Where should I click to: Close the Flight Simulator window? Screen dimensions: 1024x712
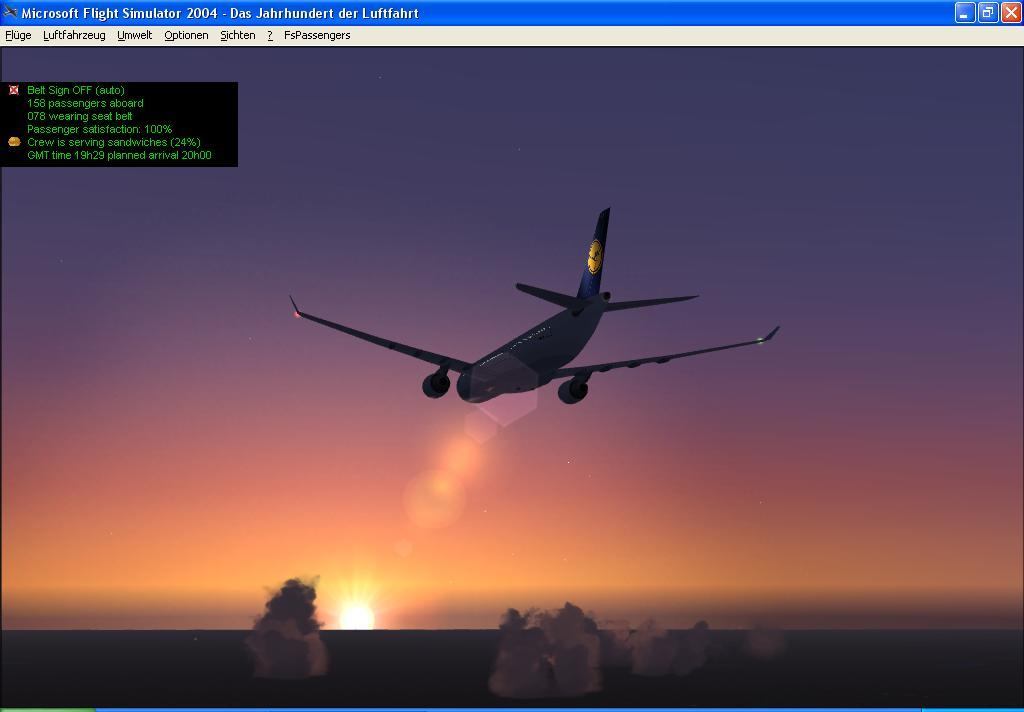click(x=1011, y=12)
